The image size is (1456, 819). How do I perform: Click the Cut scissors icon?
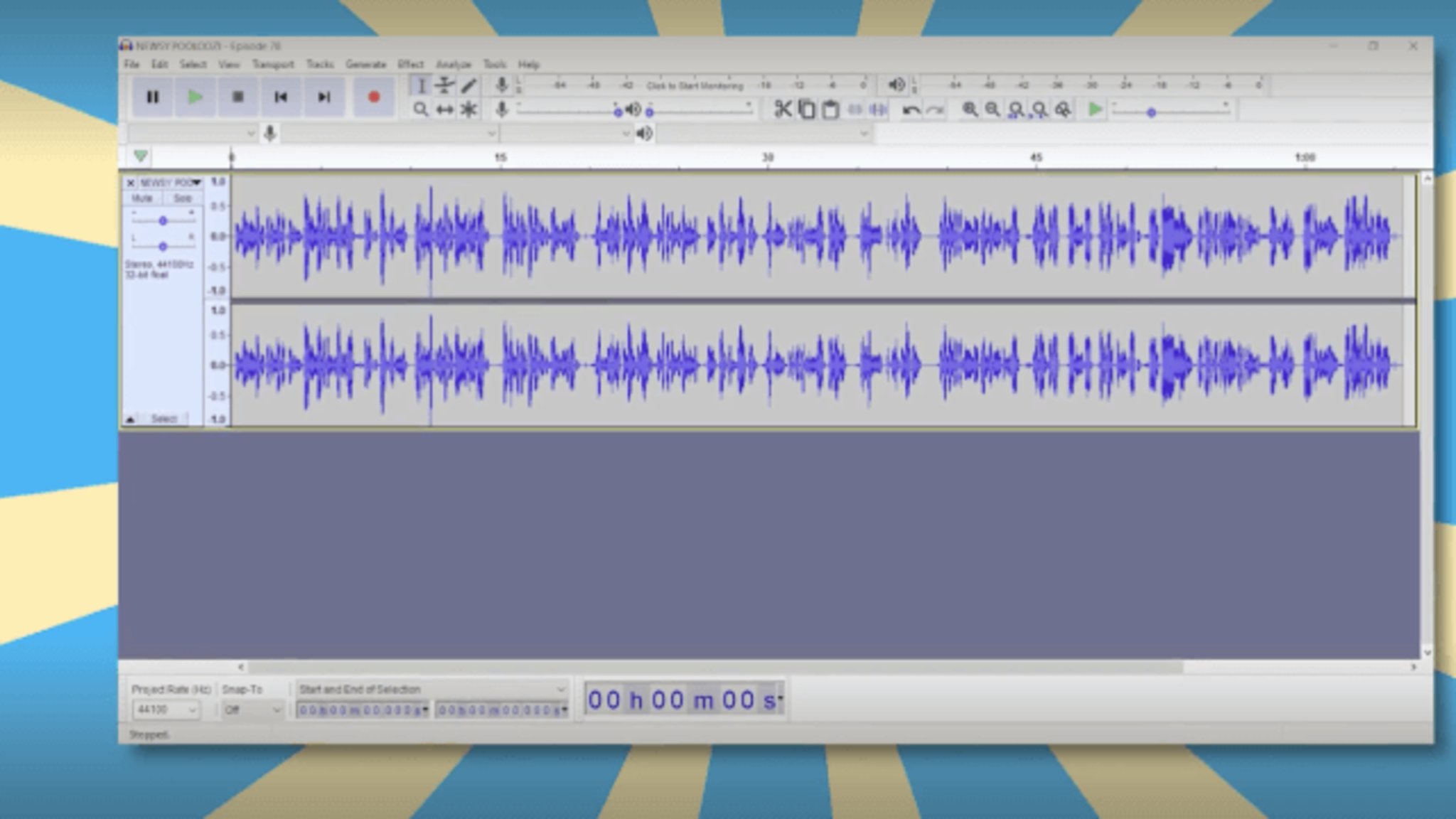[783, 109]
